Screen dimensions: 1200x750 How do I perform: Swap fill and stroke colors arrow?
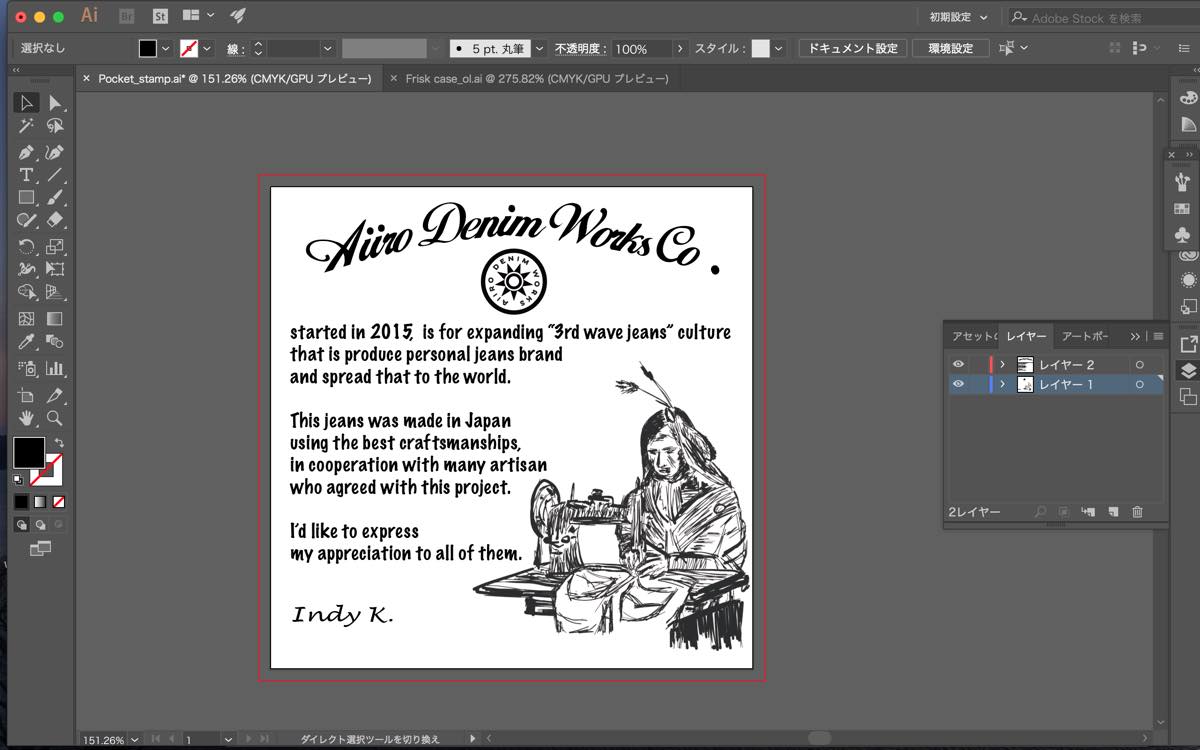59,442
